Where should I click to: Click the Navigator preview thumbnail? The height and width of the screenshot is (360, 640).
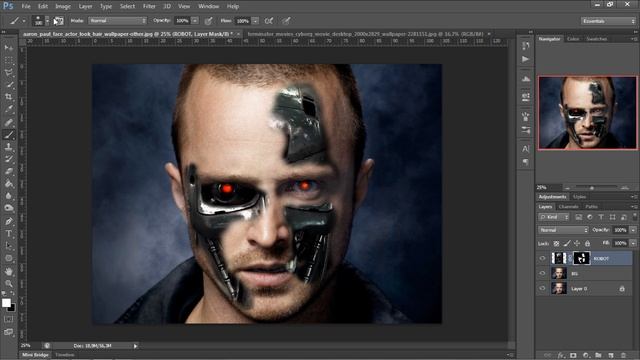point(587,113)
